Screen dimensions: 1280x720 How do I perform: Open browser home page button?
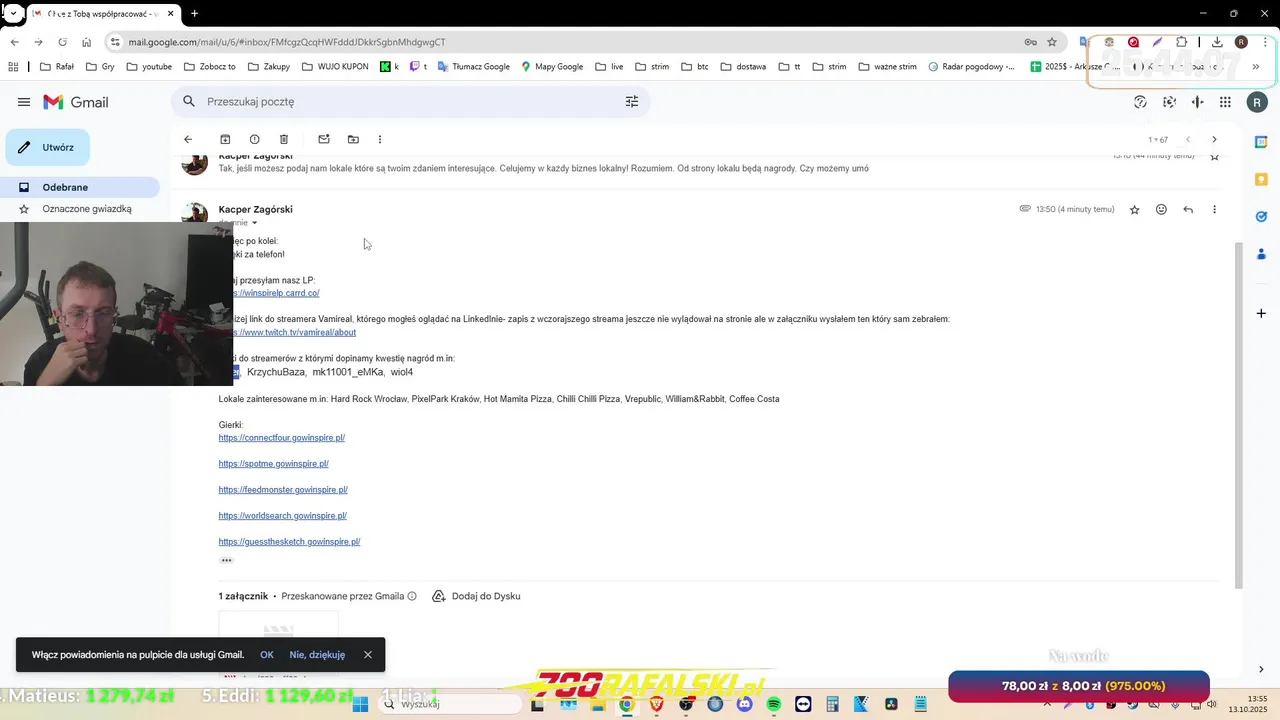pos(87,42)
